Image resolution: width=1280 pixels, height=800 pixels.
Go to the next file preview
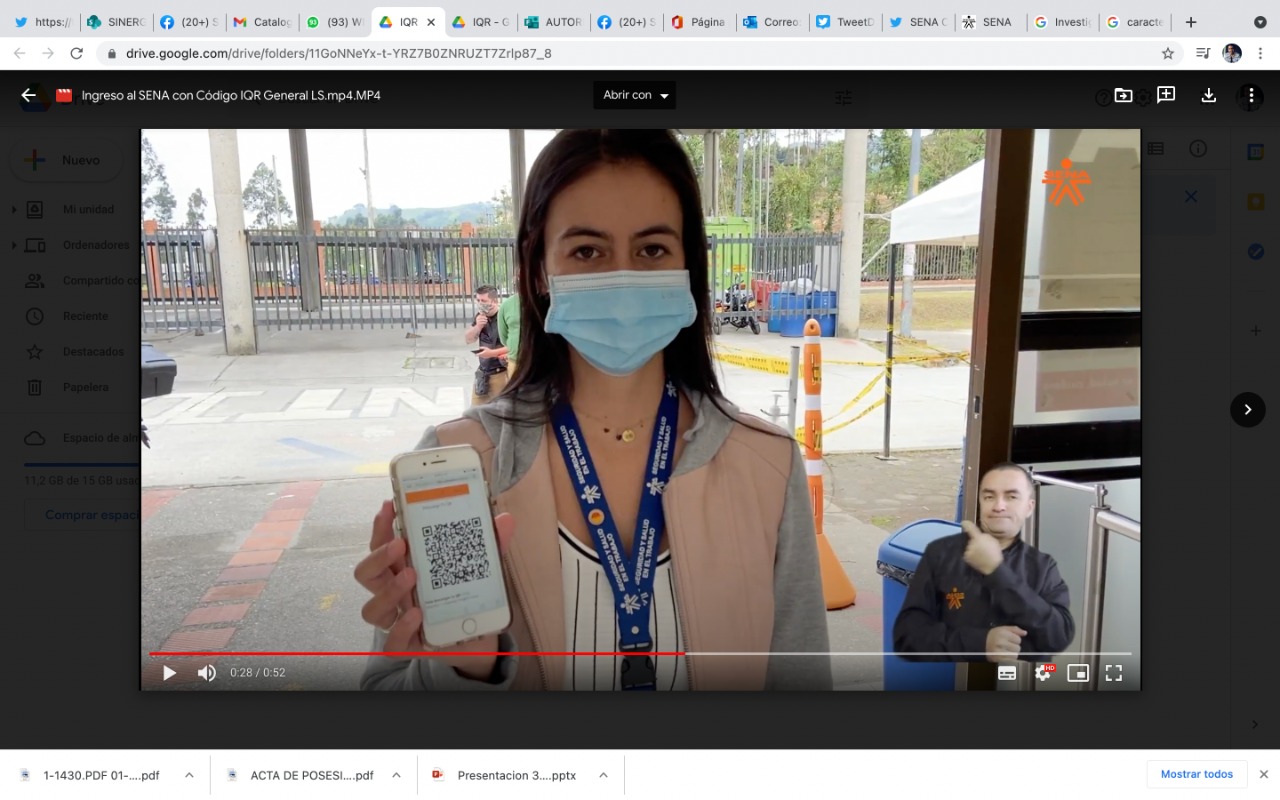(x=1247, y=409)
